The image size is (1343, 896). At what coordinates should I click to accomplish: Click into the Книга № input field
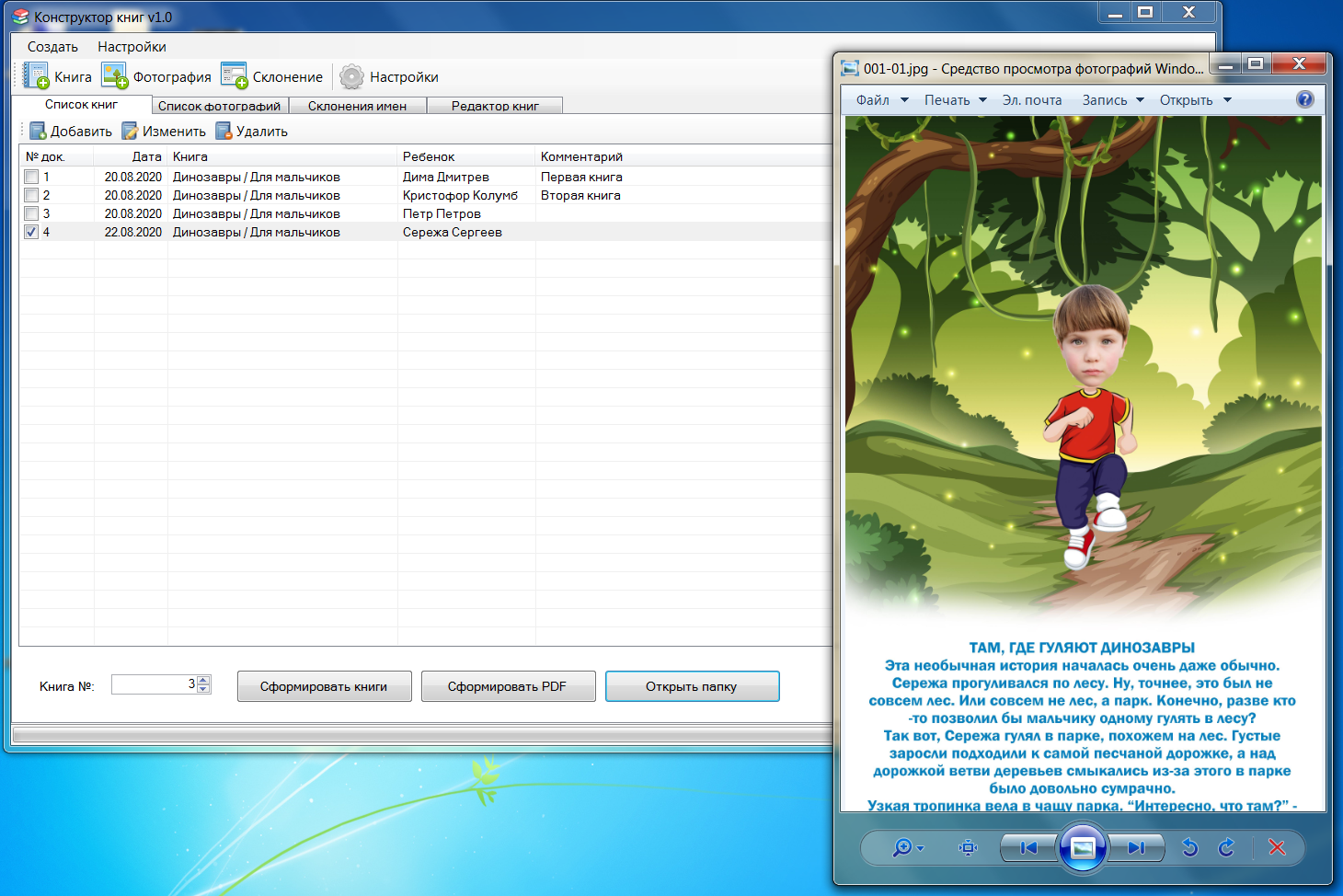coord(154,684)
